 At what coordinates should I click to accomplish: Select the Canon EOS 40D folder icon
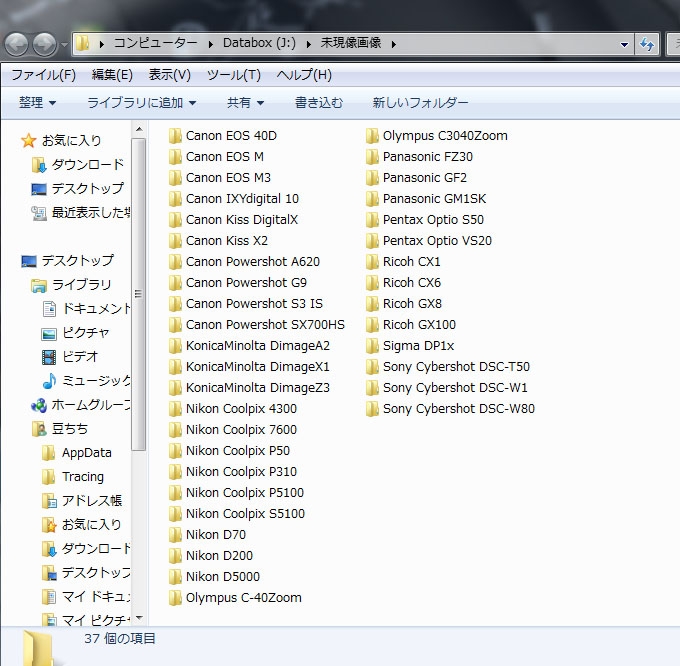point(175,136)
